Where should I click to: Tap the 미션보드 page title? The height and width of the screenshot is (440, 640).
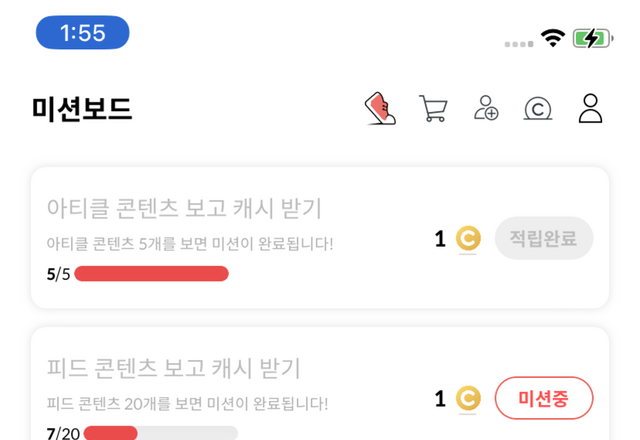pyautogui.click(x=82, y=109)
